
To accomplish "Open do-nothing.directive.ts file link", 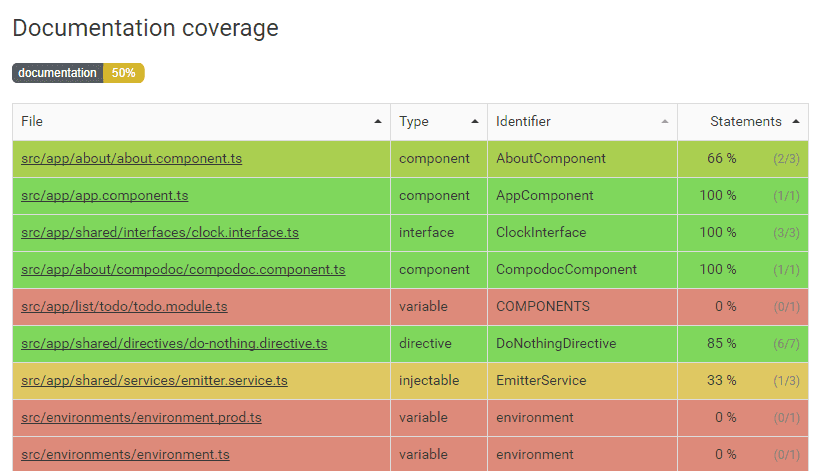I will pos(174,344).
